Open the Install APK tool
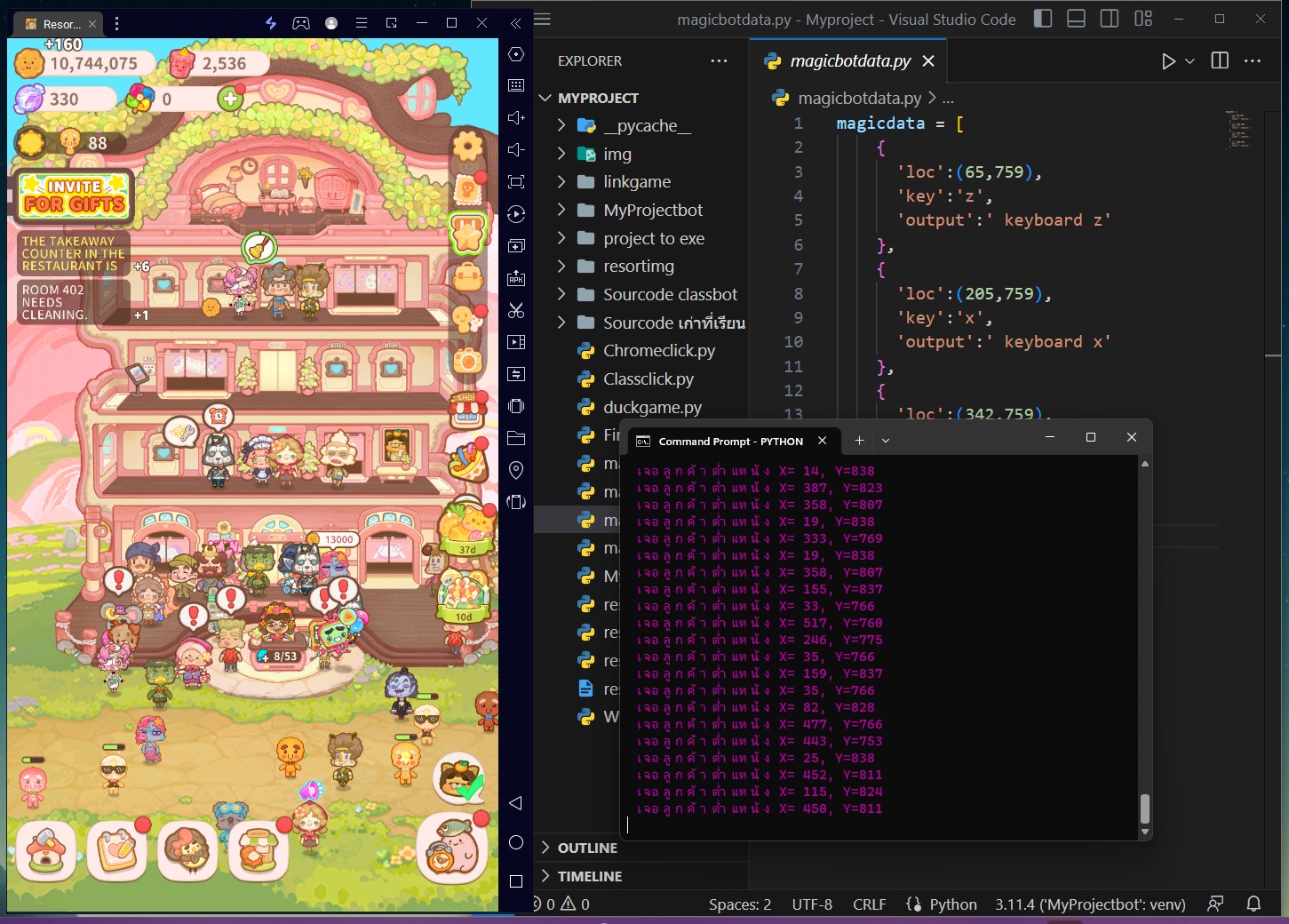 pyautogui.click(x=516, y=278)
